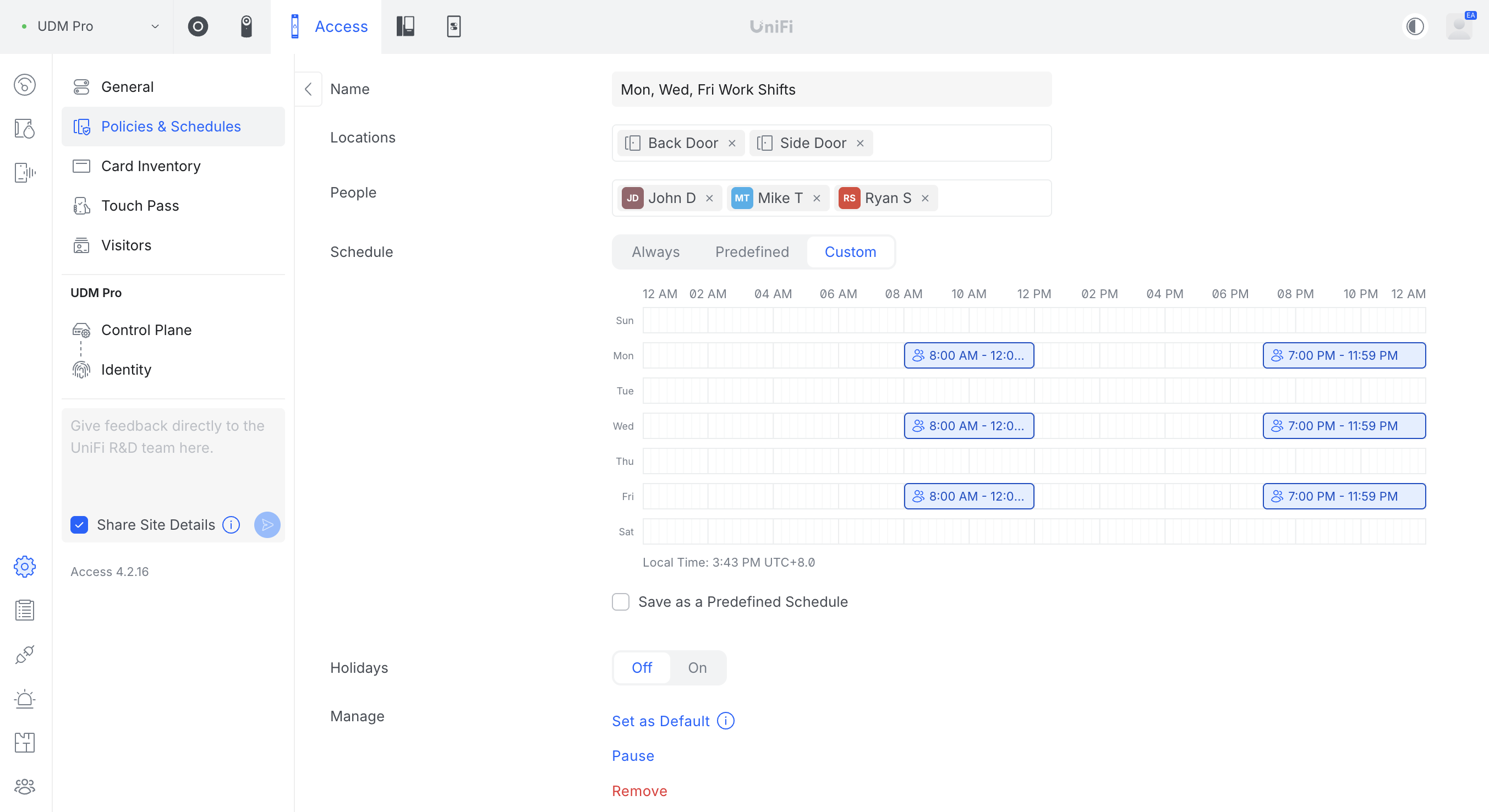This screenshot has height=812, width=1489.
Task: Switch schedule to Predefined tab
Action: [752, 252]
